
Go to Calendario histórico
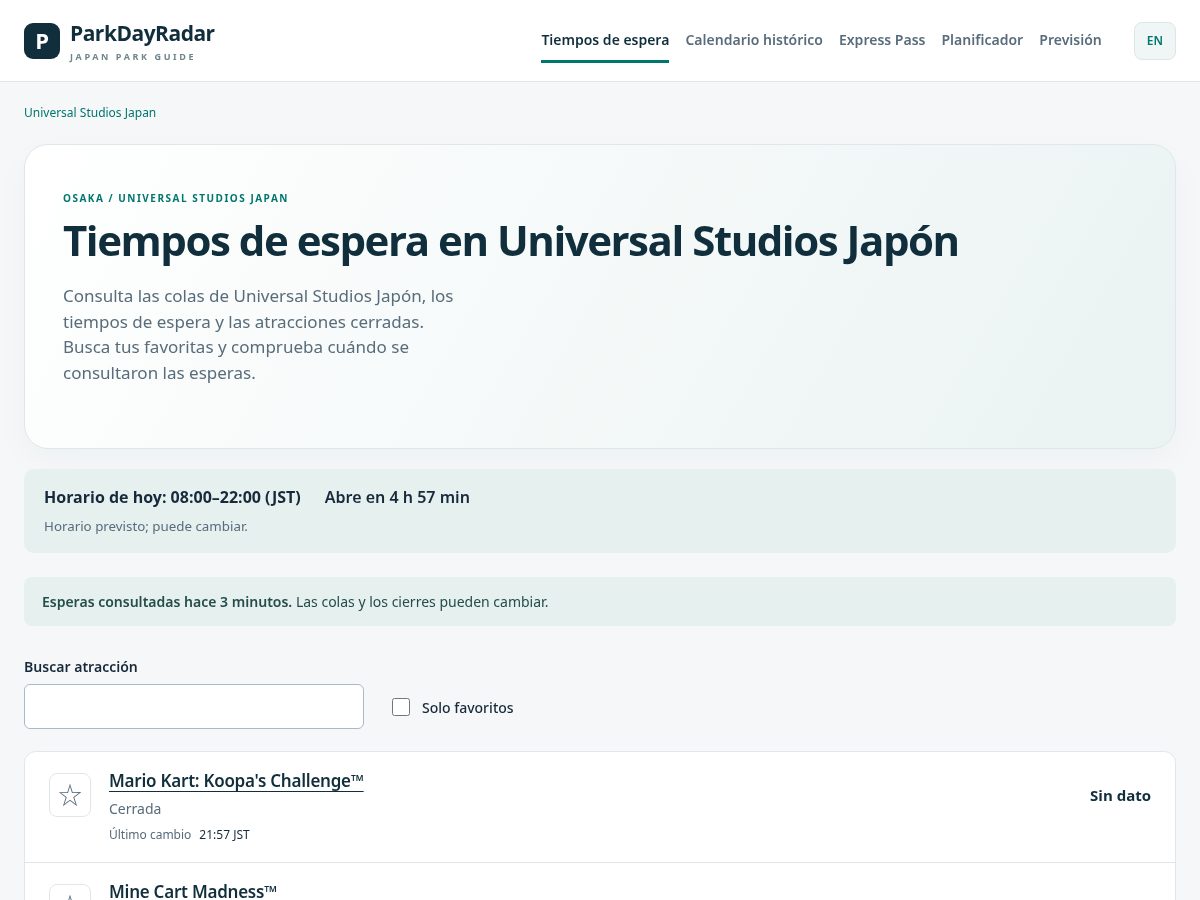(754, 40)
